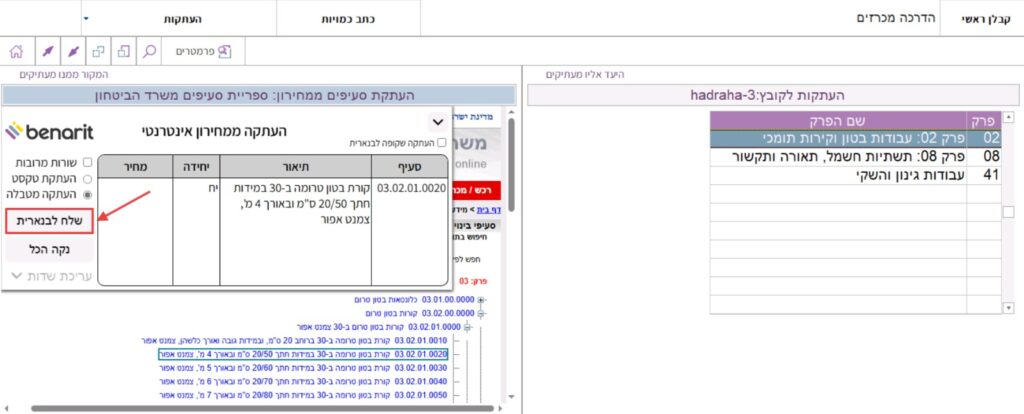Click the benarit logo

coord(49,131)
